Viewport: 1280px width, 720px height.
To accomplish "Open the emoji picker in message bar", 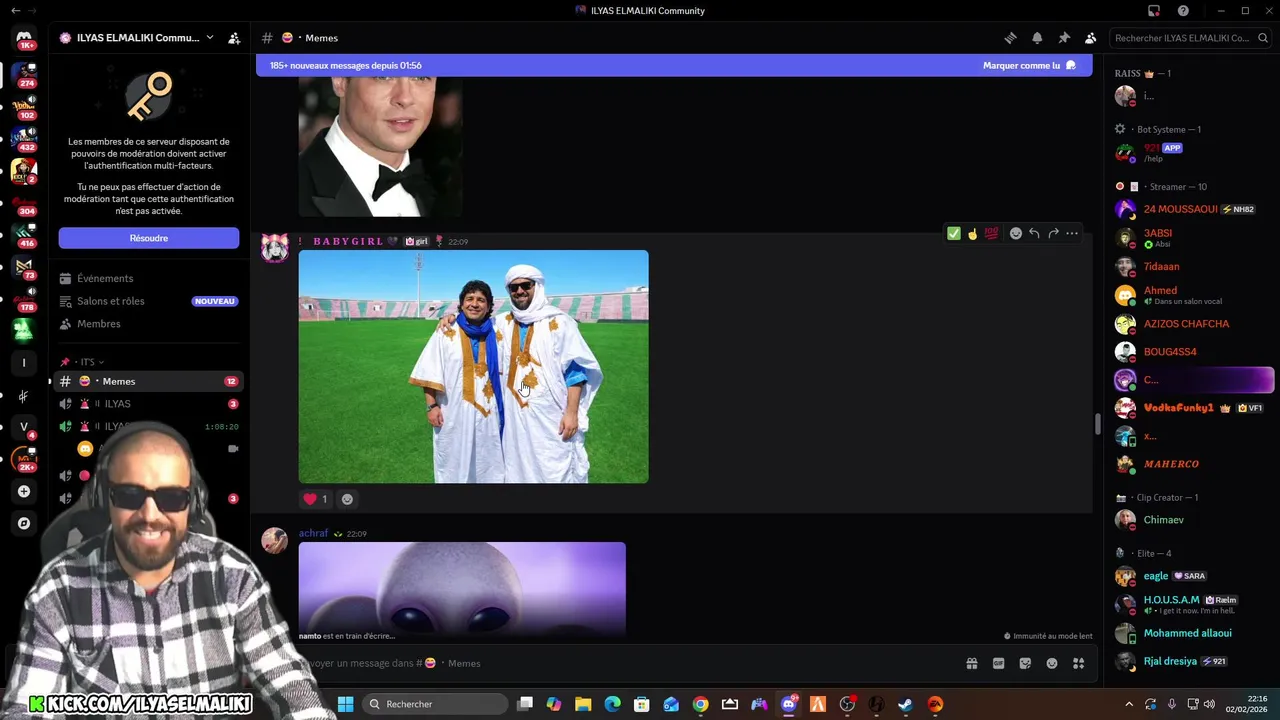I will pyautogui.click(x=1052, y=663).
